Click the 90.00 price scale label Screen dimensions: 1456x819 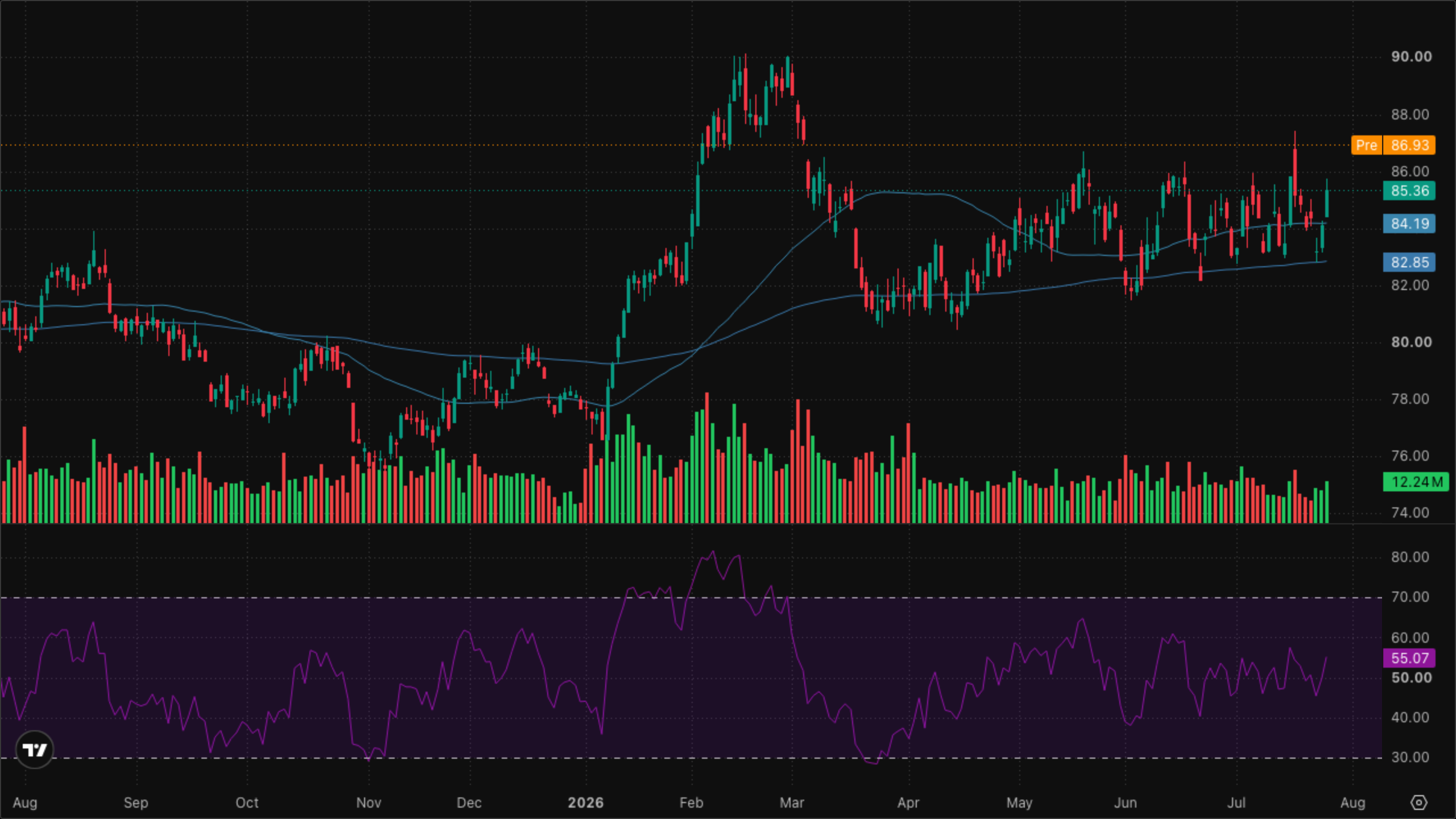(x=1411, y=56)
